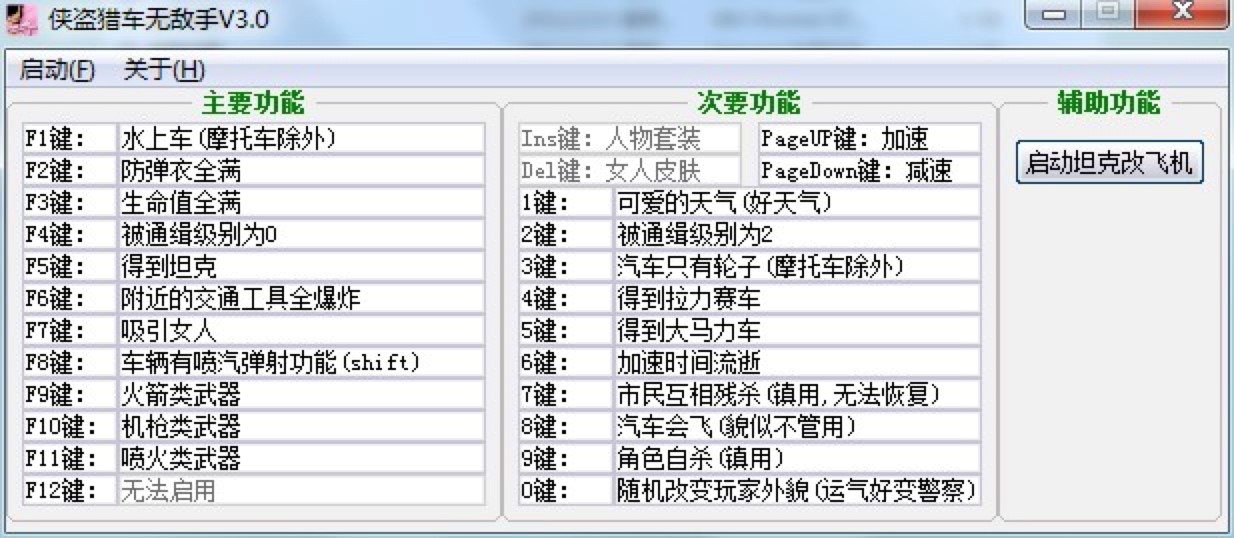Viewport: 1234px width, 538px height.
Task: Select the 防弹衣全满 field
Action: click(301, 170)
